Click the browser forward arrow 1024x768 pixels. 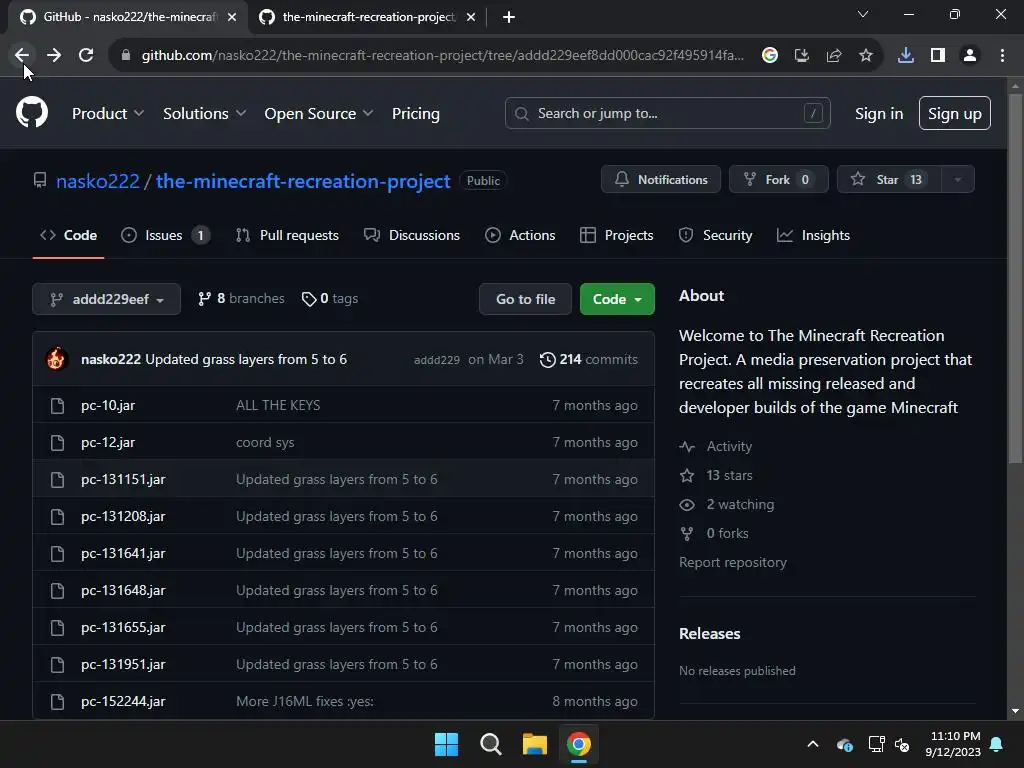tap(54, 56)
